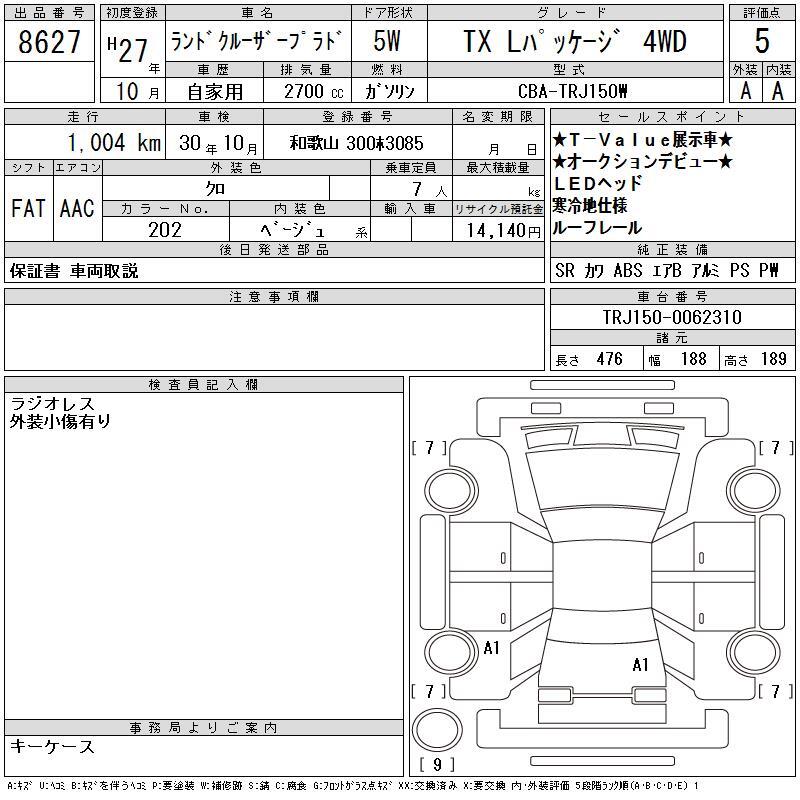
Task: Click リサイクル預託金 label
Action: [x=498, y=209]
